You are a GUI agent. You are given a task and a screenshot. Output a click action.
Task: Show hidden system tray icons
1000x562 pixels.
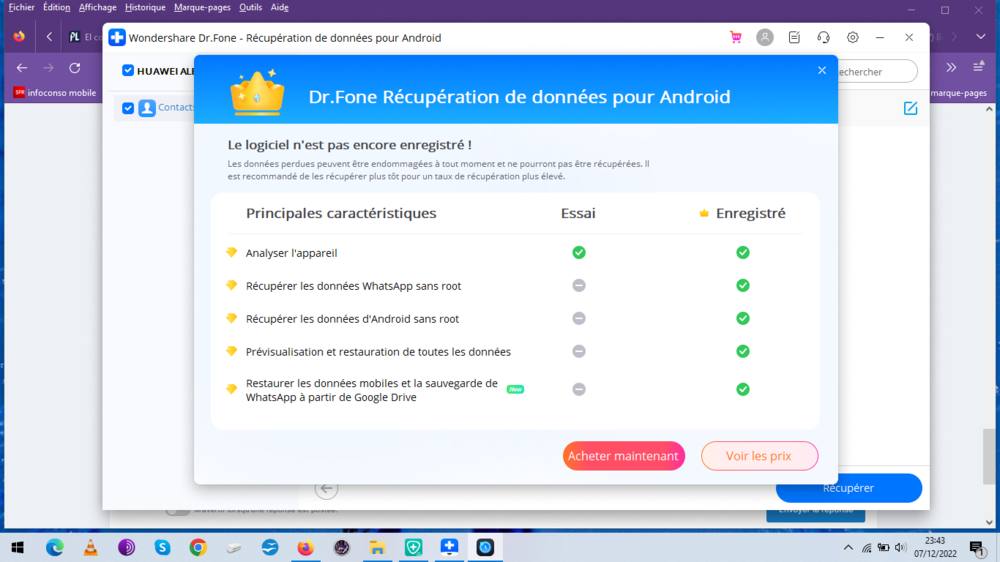tap(849, 547)
